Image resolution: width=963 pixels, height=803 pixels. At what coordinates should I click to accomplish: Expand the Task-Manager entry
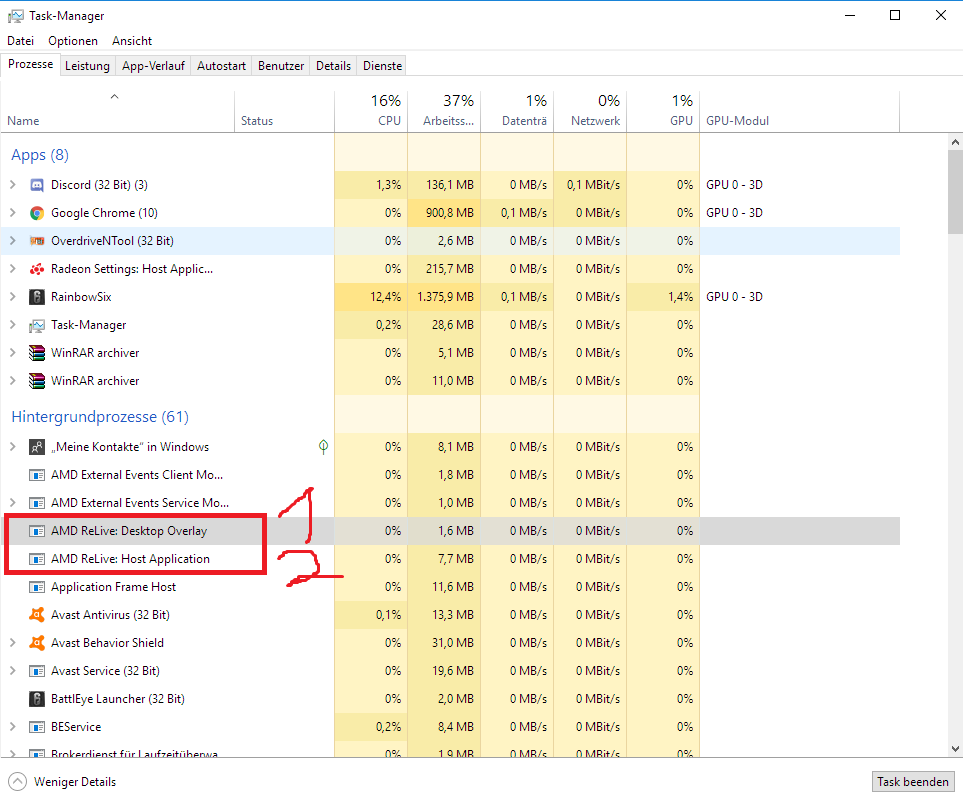click(x=13, y=325)
